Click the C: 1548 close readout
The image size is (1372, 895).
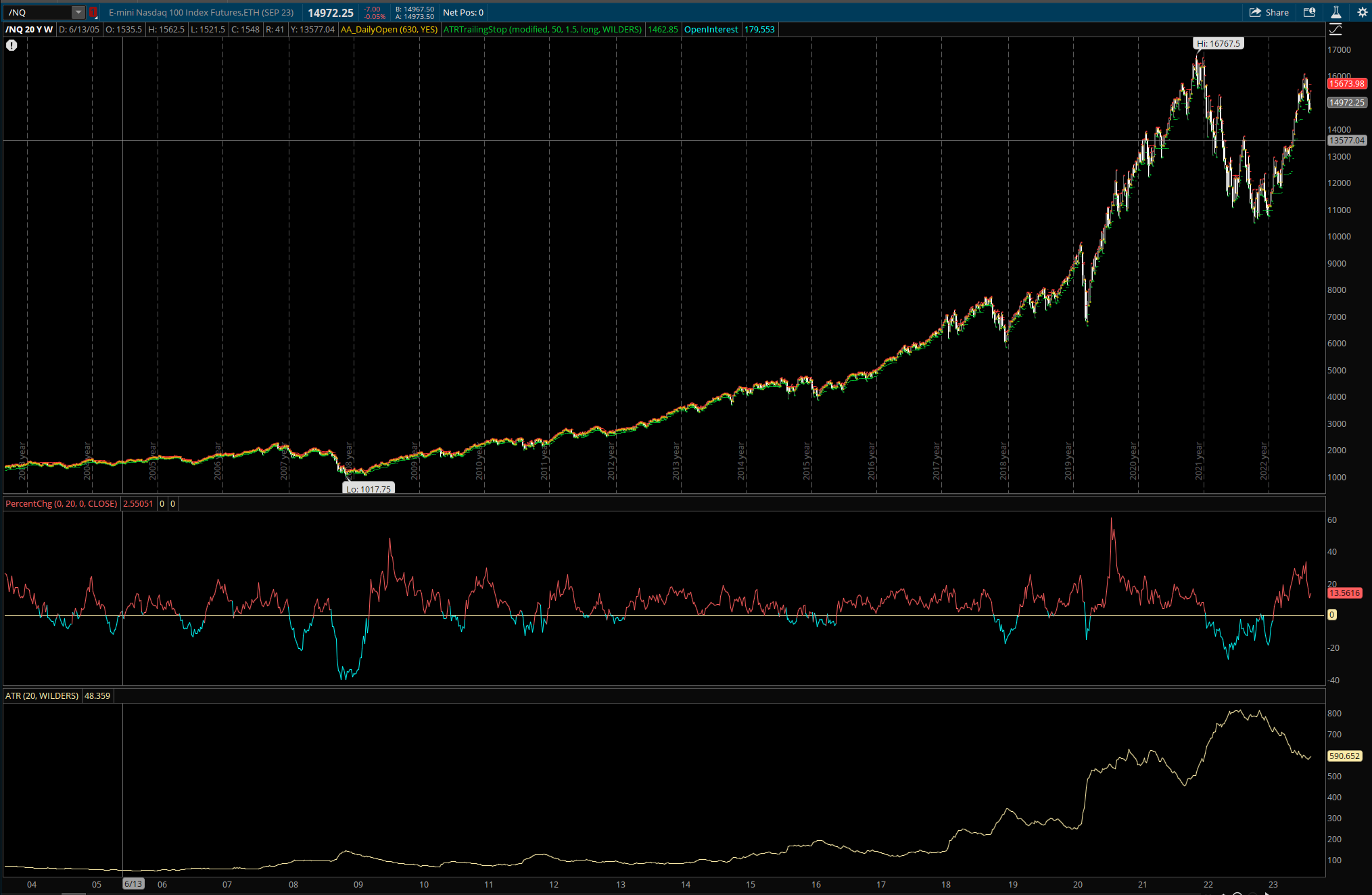point(245,29)
